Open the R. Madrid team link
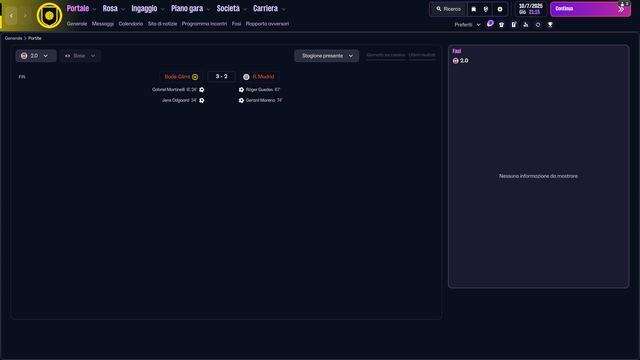 click(x=263, y=77)
